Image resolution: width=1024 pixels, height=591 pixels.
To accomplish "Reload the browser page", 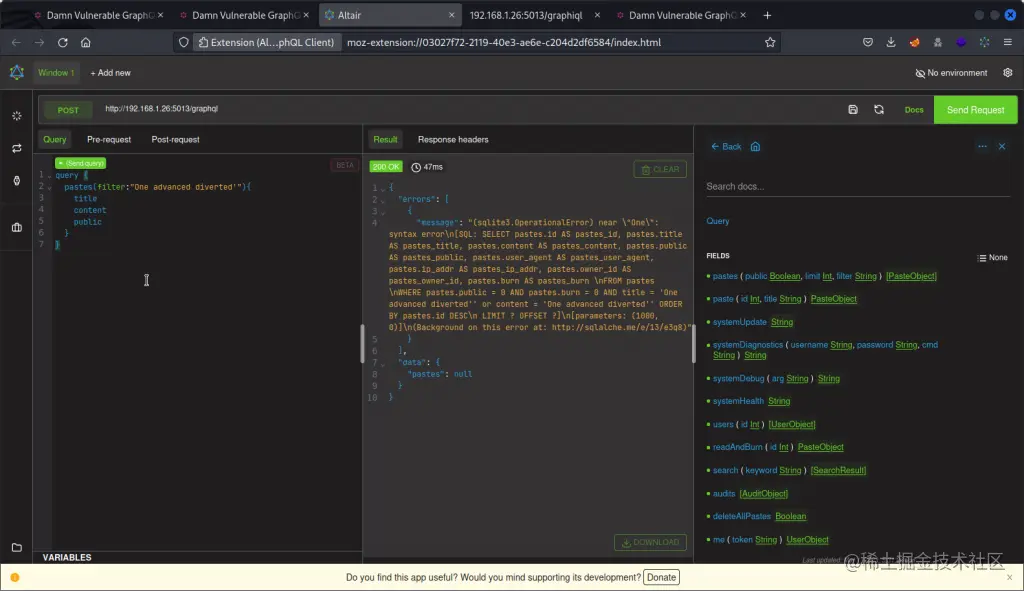I will point(63,42).
